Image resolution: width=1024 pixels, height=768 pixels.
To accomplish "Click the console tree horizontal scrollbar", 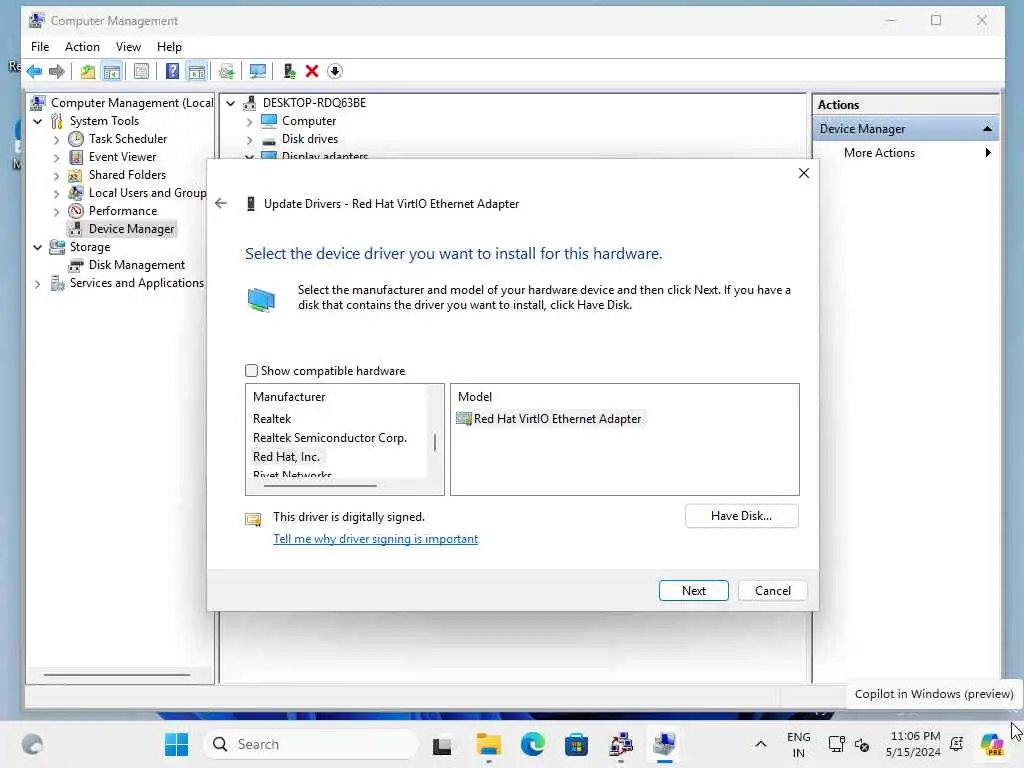I will (x=118, y=675).
